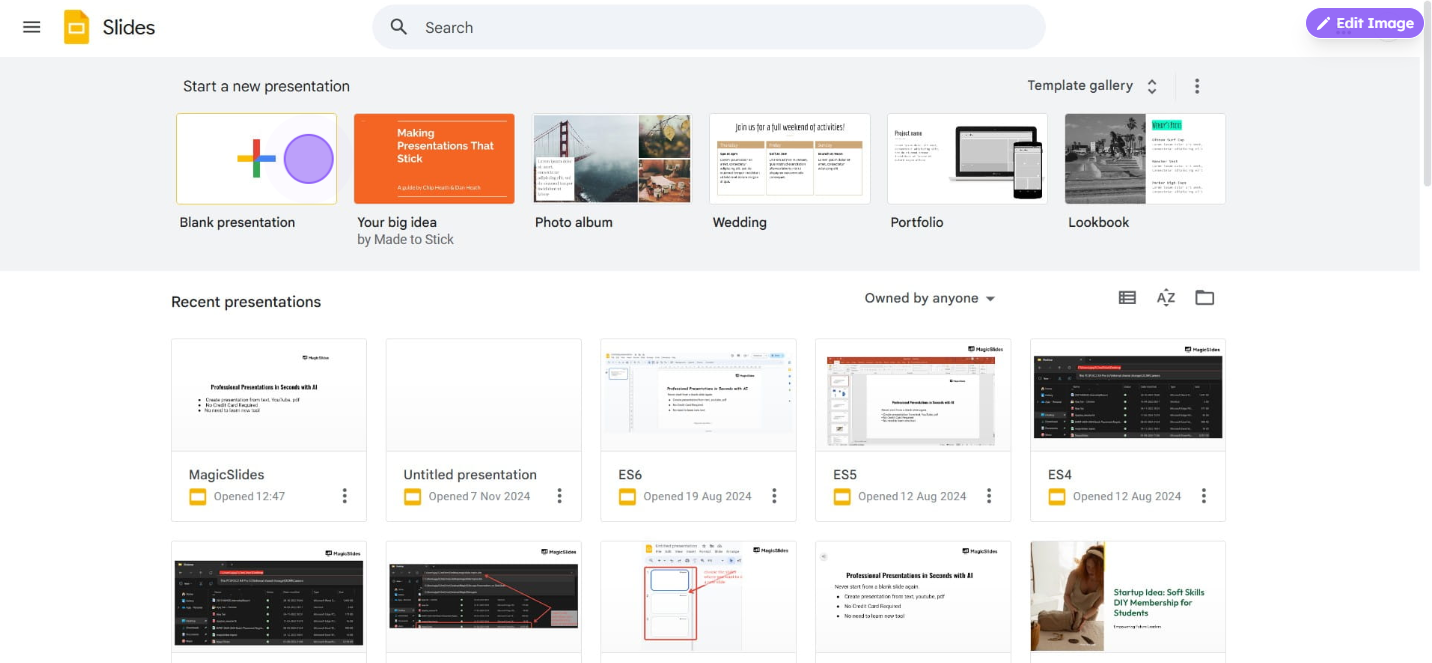Open the MagicSlides presentation thumbnail
This screenshot has width=1432, height=663.
point(269,395)
